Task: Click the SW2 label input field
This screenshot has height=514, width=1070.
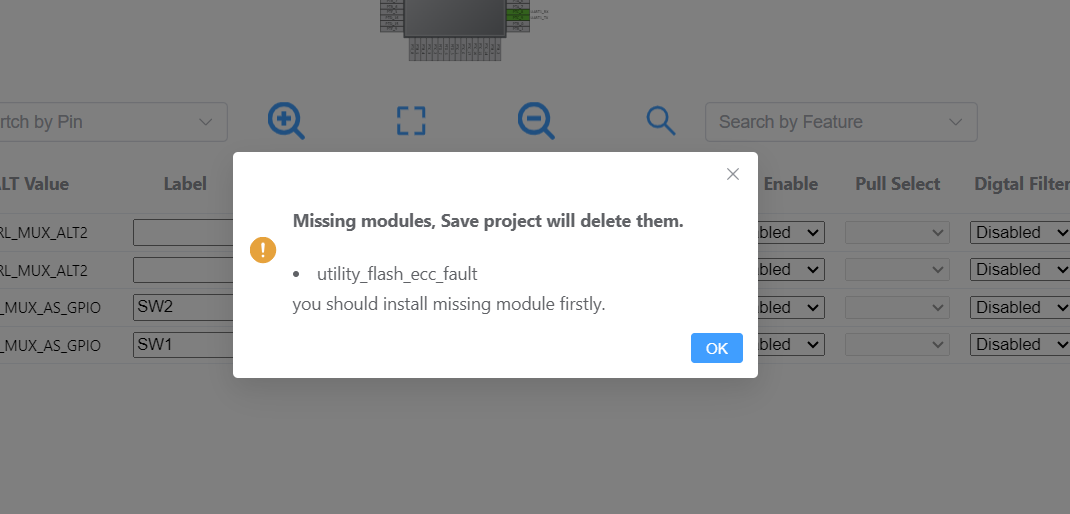Action: pos(184,307)
